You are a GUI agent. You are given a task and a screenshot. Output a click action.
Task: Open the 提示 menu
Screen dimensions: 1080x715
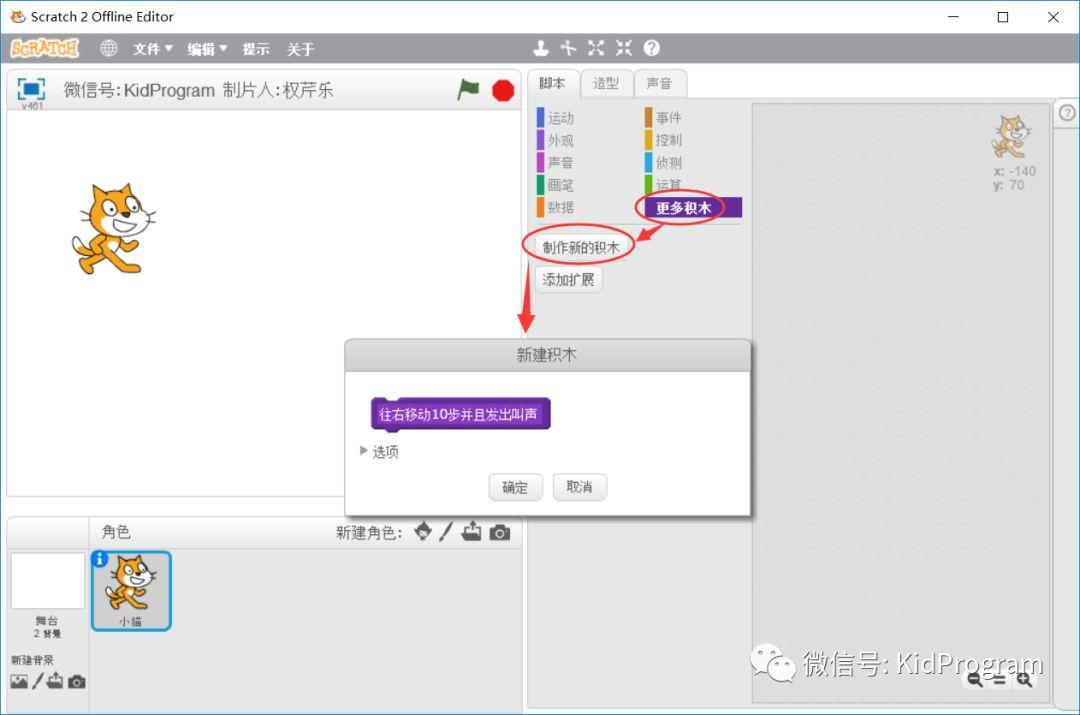pyautogui.click(x=256, y=49)
